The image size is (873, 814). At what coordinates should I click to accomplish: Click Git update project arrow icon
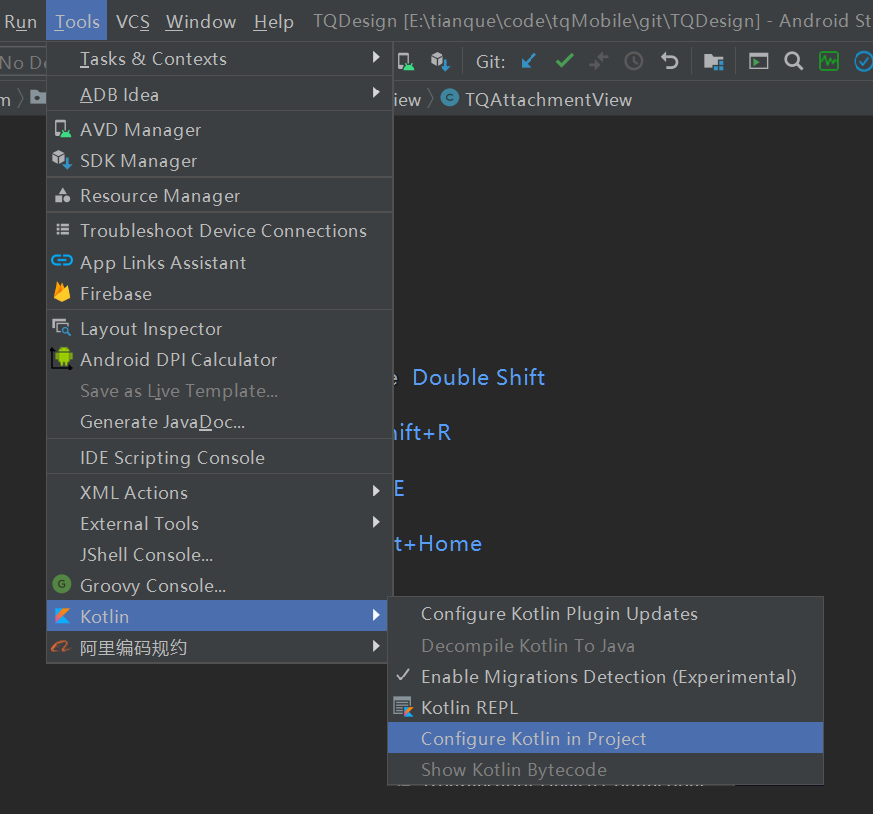529,61
